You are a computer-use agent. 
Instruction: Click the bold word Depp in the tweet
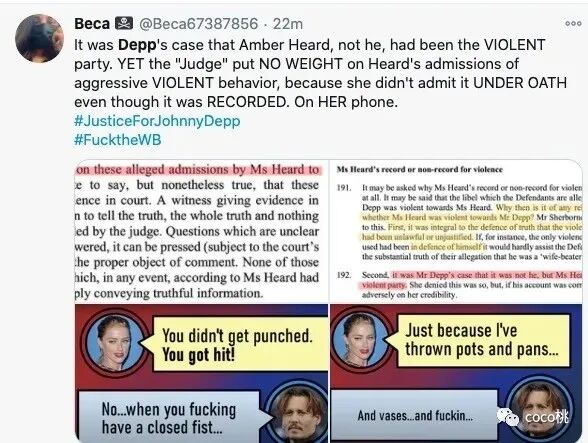pyautogui.click(x=137, y=45)
